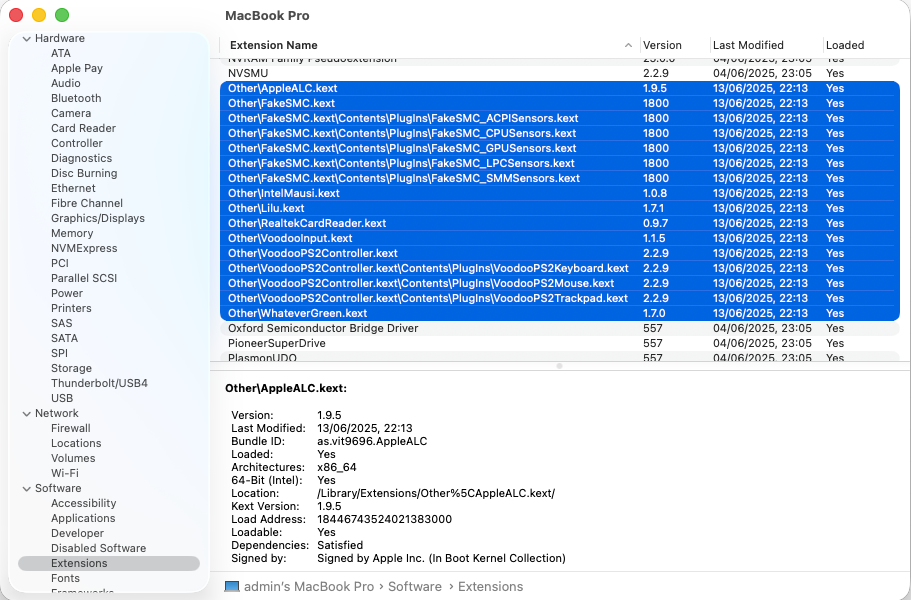Collapse the Network section
This screenshot has width=911, height=600.
click(27, 414)
